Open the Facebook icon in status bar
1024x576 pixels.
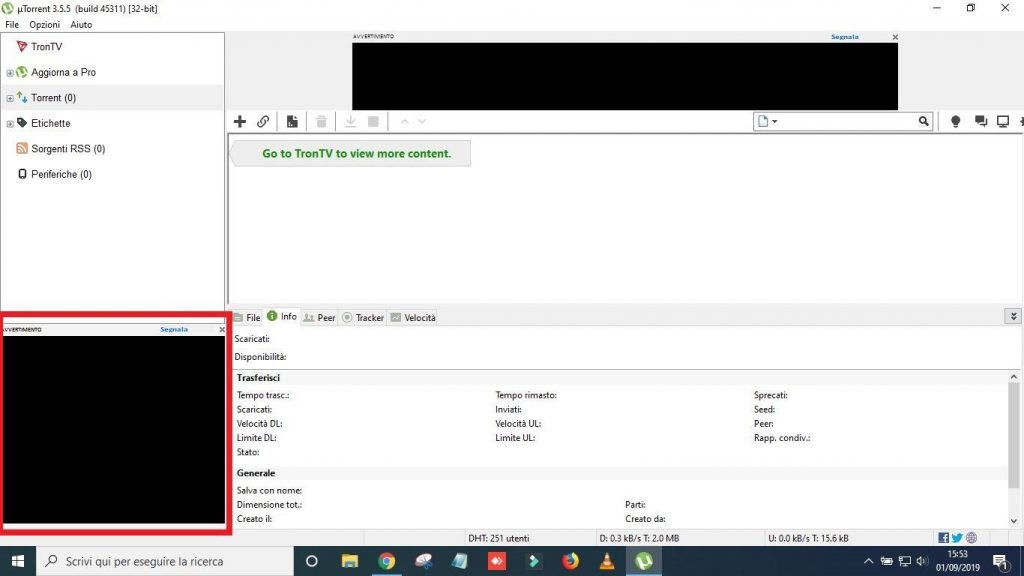tap(944, 538)
